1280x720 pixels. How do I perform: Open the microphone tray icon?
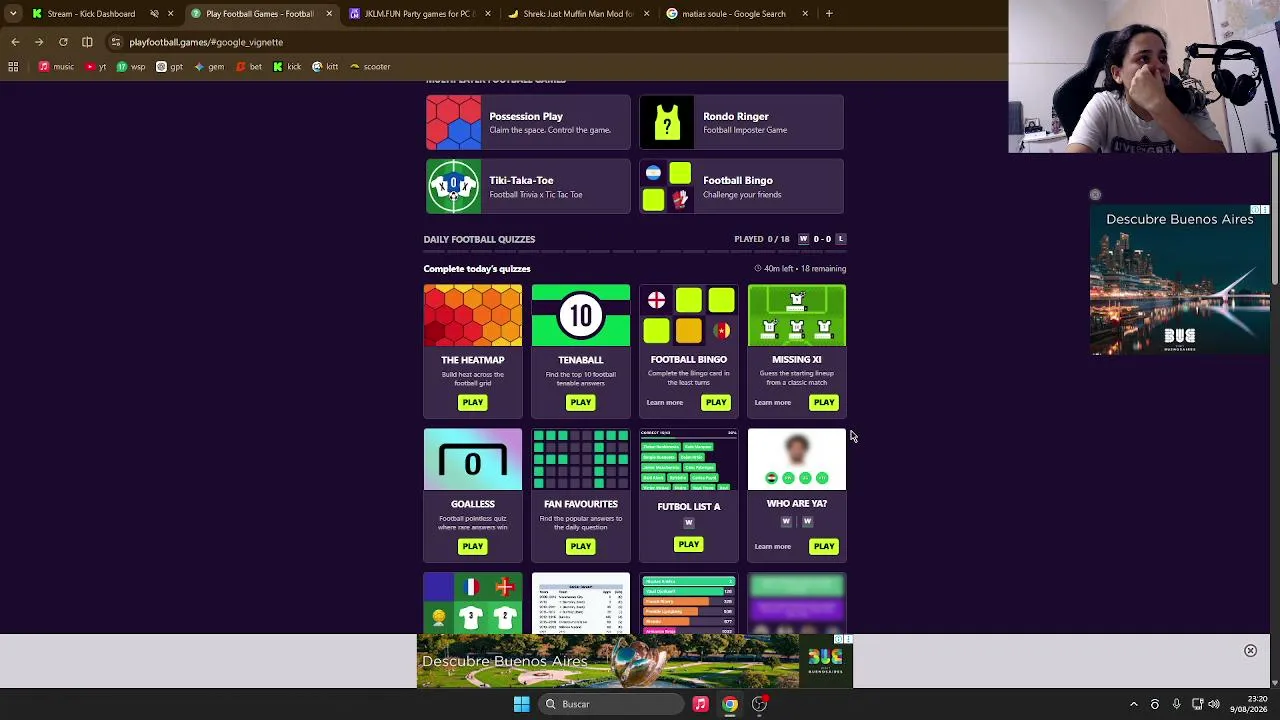pyautogui.click(x=1176, y=704)
